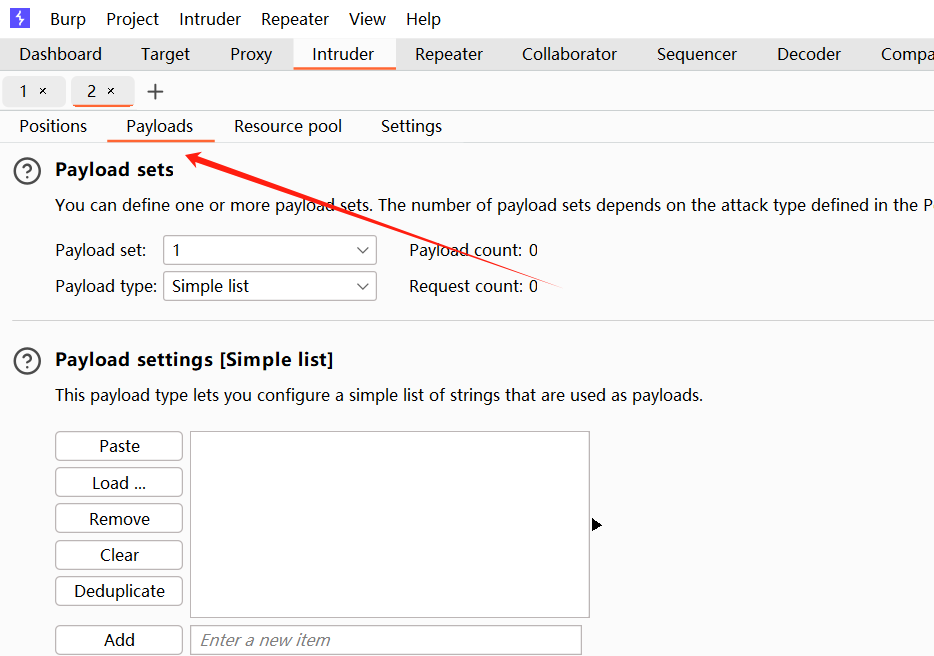Switch to the Proxy tab
The image size is (934, 656).
251,54
